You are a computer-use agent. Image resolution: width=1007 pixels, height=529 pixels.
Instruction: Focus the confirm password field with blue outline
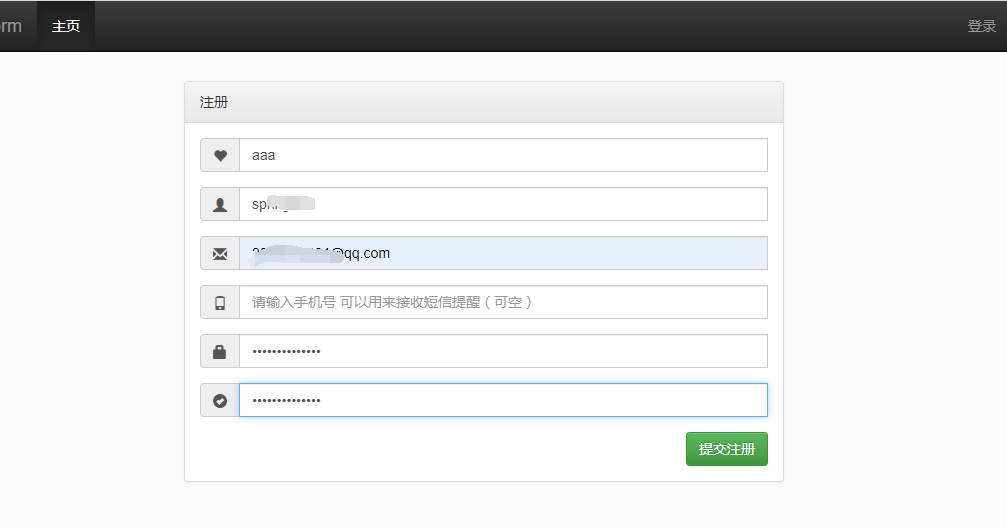(x=504, y=400)
